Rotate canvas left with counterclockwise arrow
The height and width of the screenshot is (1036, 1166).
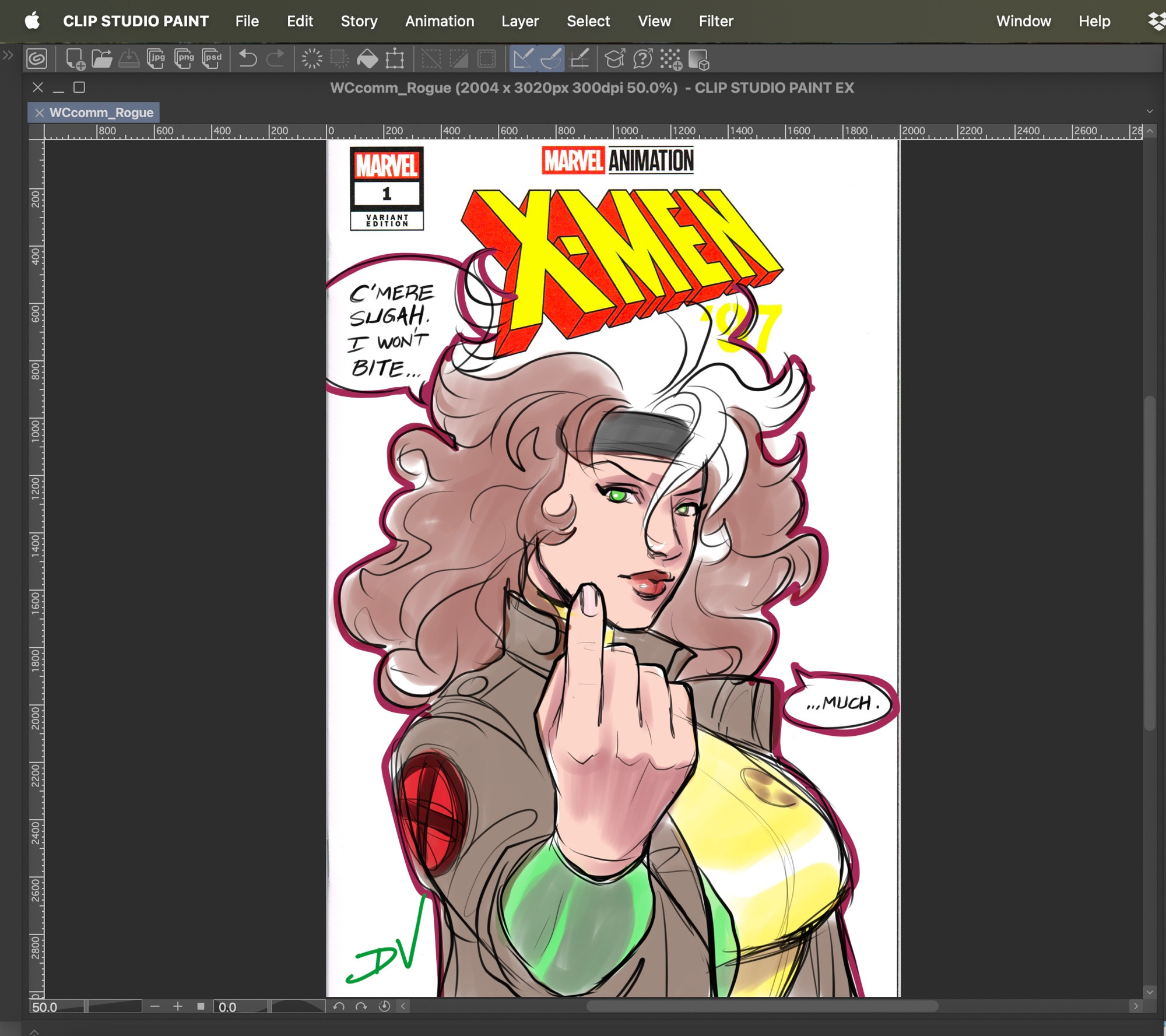339,1006
